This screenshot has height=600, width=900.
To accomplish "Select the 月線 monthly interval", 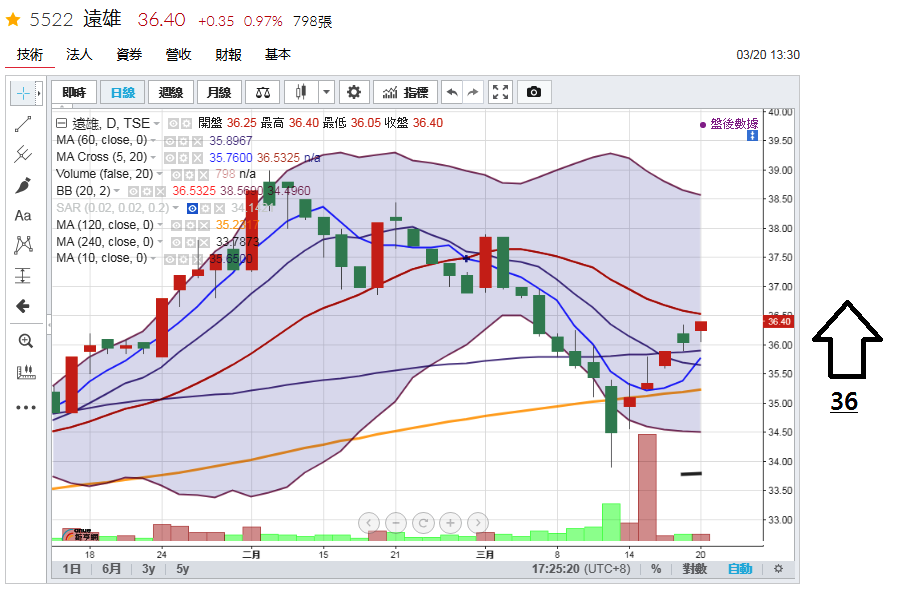I will [x=219, y=92].
